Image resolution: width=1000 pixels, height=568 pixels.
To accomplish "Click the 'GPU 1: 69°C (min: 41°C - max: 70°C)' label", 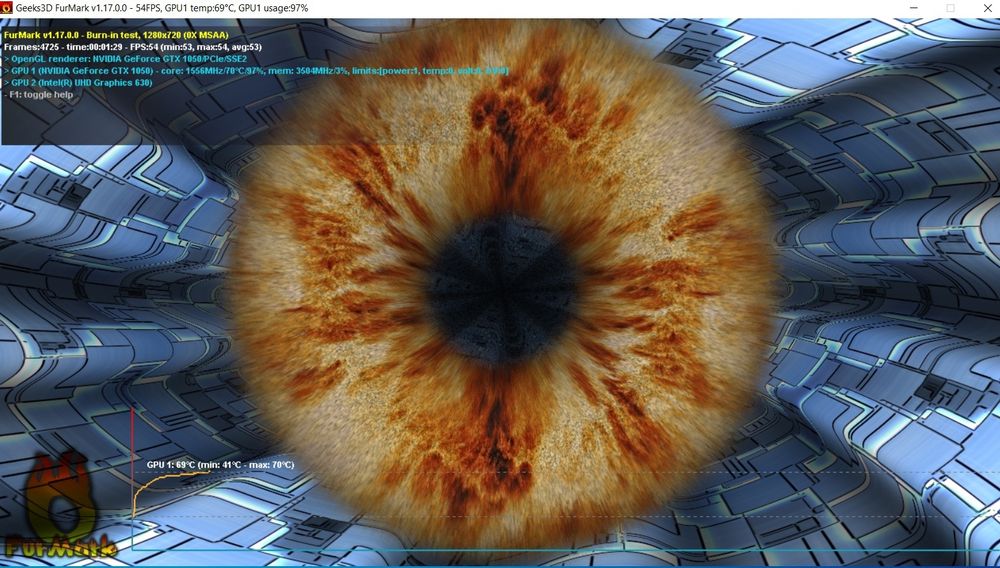I will pos(221,465).
